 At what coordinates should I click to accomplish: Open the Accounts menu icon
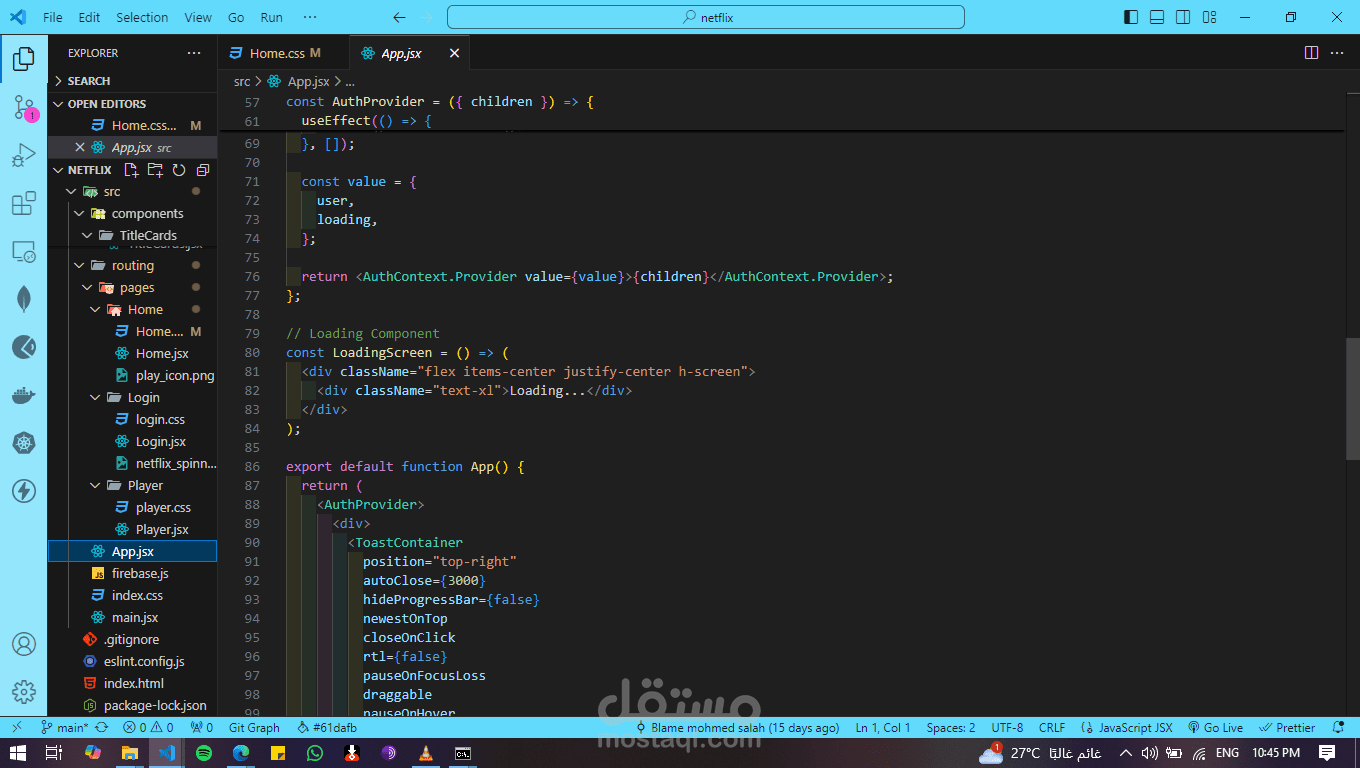[24, 644]
